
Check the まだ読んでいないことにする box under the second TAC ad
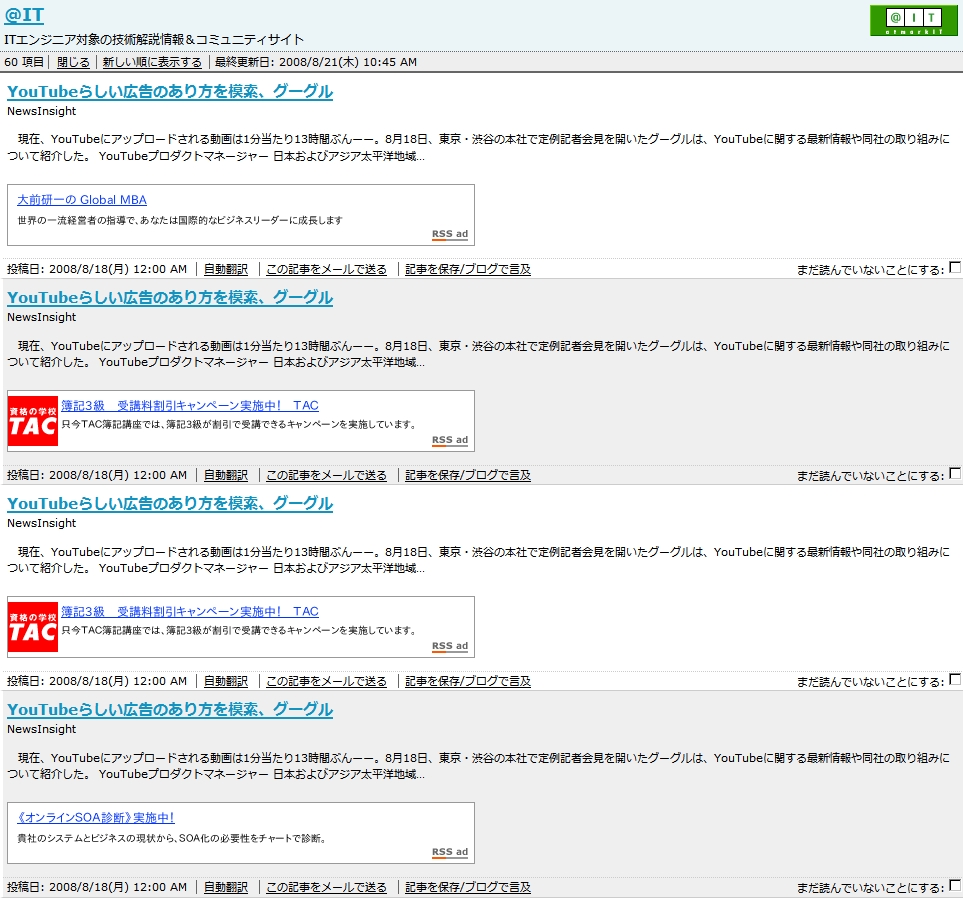click(955, 679)
